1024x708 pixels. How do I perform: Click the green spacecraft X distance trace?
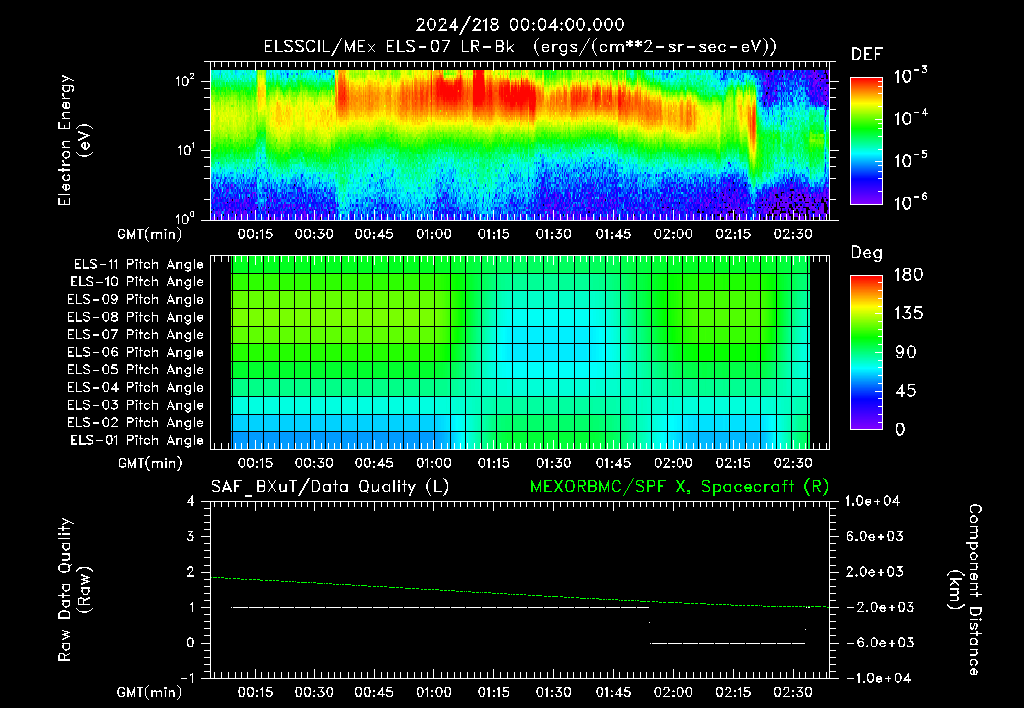click(x=520, y=594)
